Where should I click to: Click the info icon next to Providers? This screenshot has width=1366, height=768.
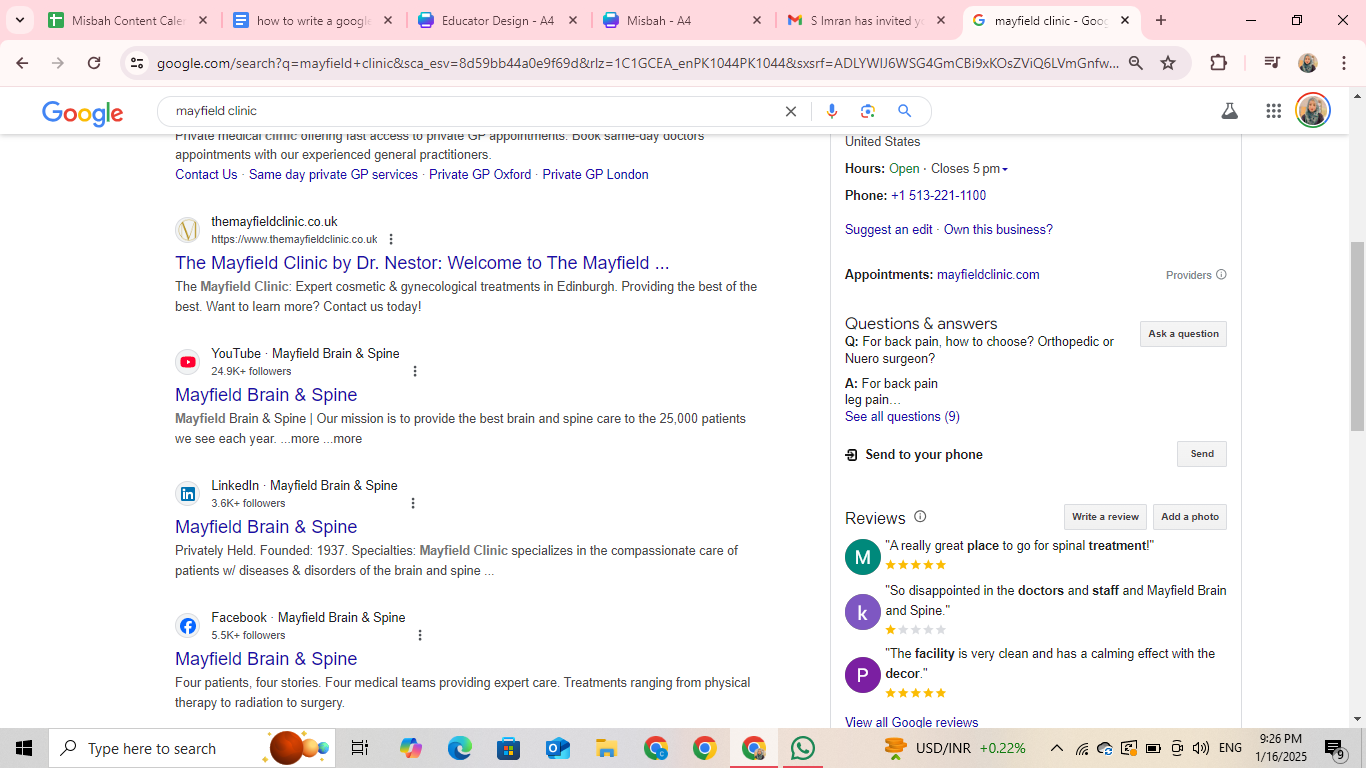tap(1221, 275)
